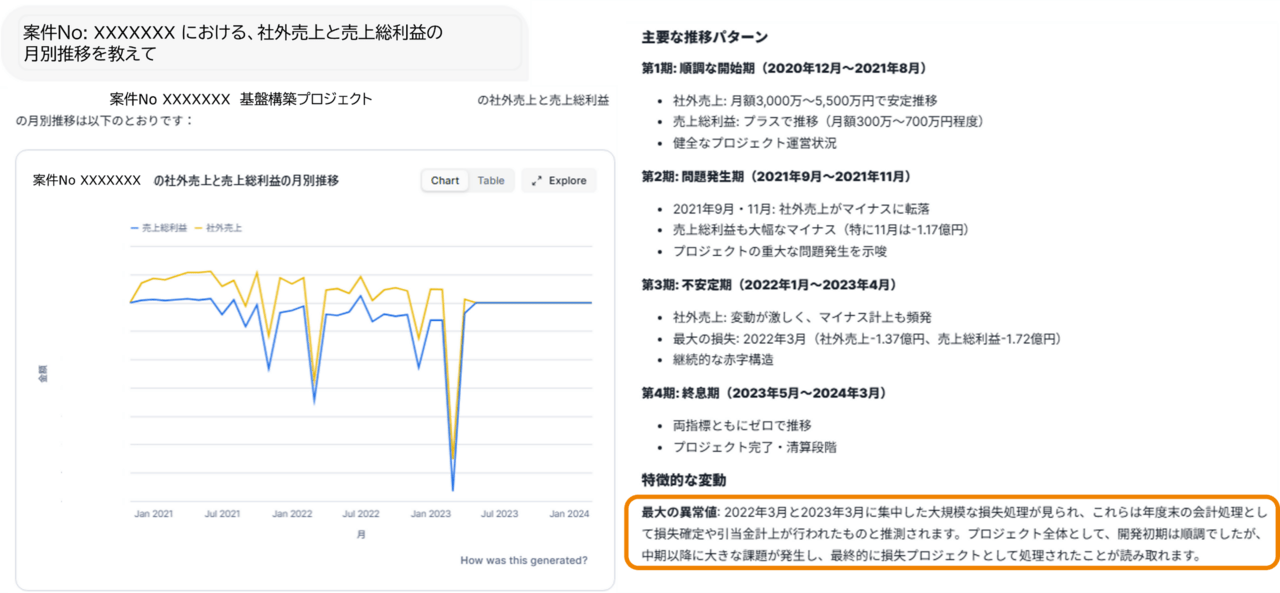The height and width of the screenshot is (593, 1280).
Task: Toggle the 売上総利益 legend label
Action: [164, 228]
